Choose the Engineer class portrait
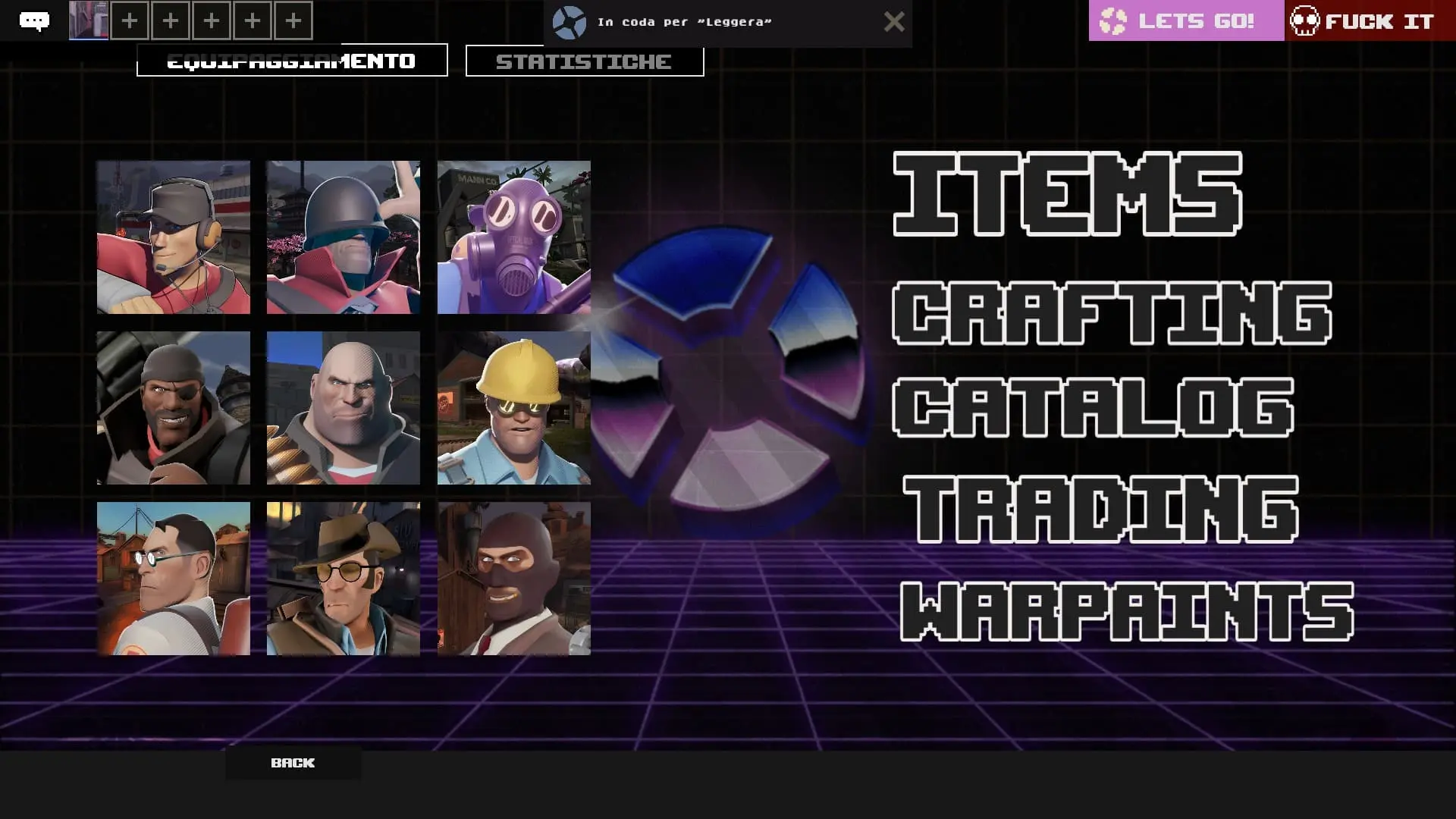 point(513,407)
